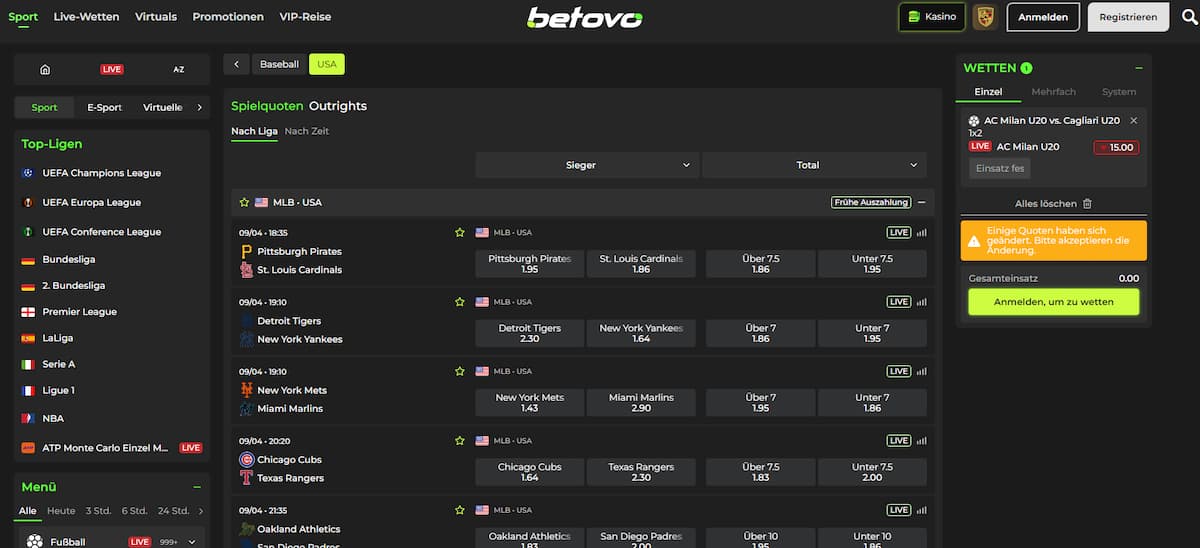Click the Anmelden login button

click(x=1043, y=17)
